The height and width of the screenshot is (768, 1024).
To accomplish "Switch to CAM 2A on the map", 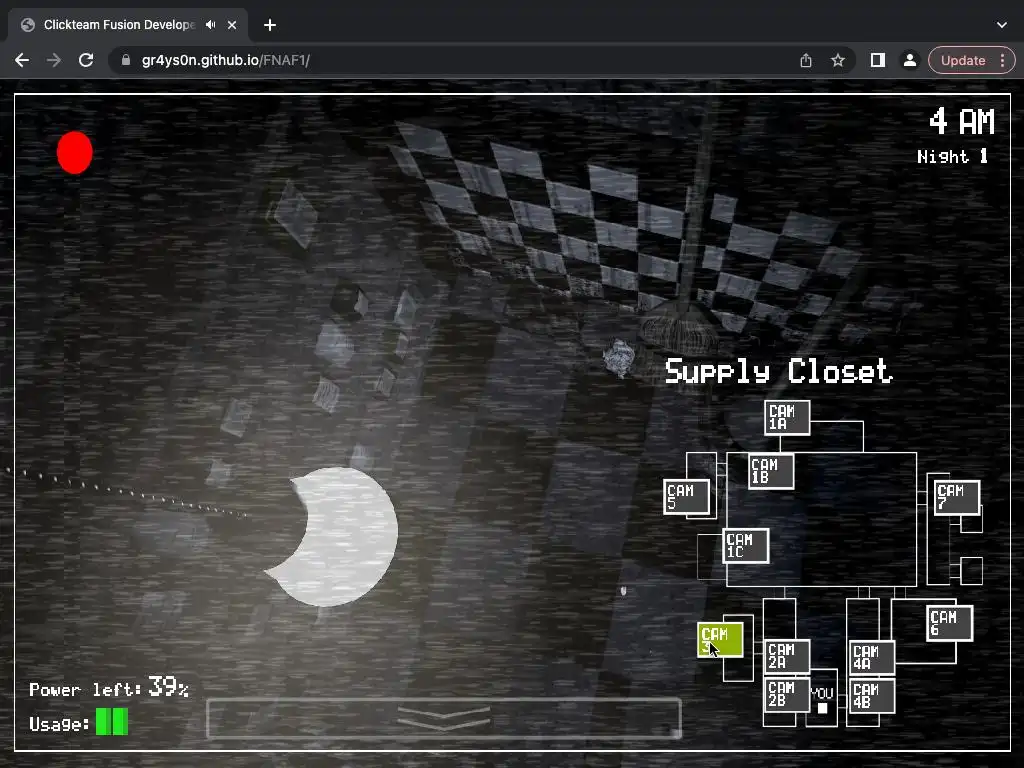I will click(x=787, y=656).
